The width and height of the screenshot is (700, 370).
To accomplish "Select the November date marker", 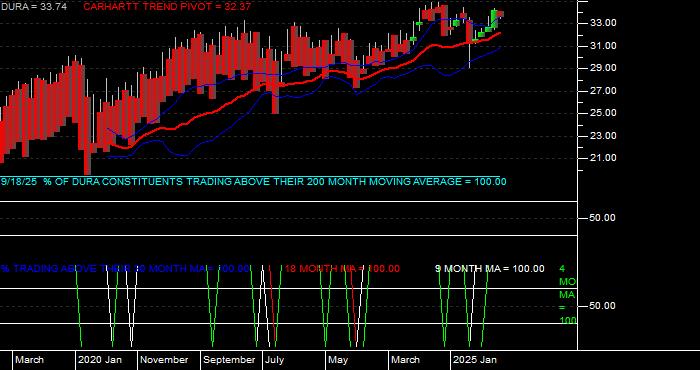I will (165, 360).
